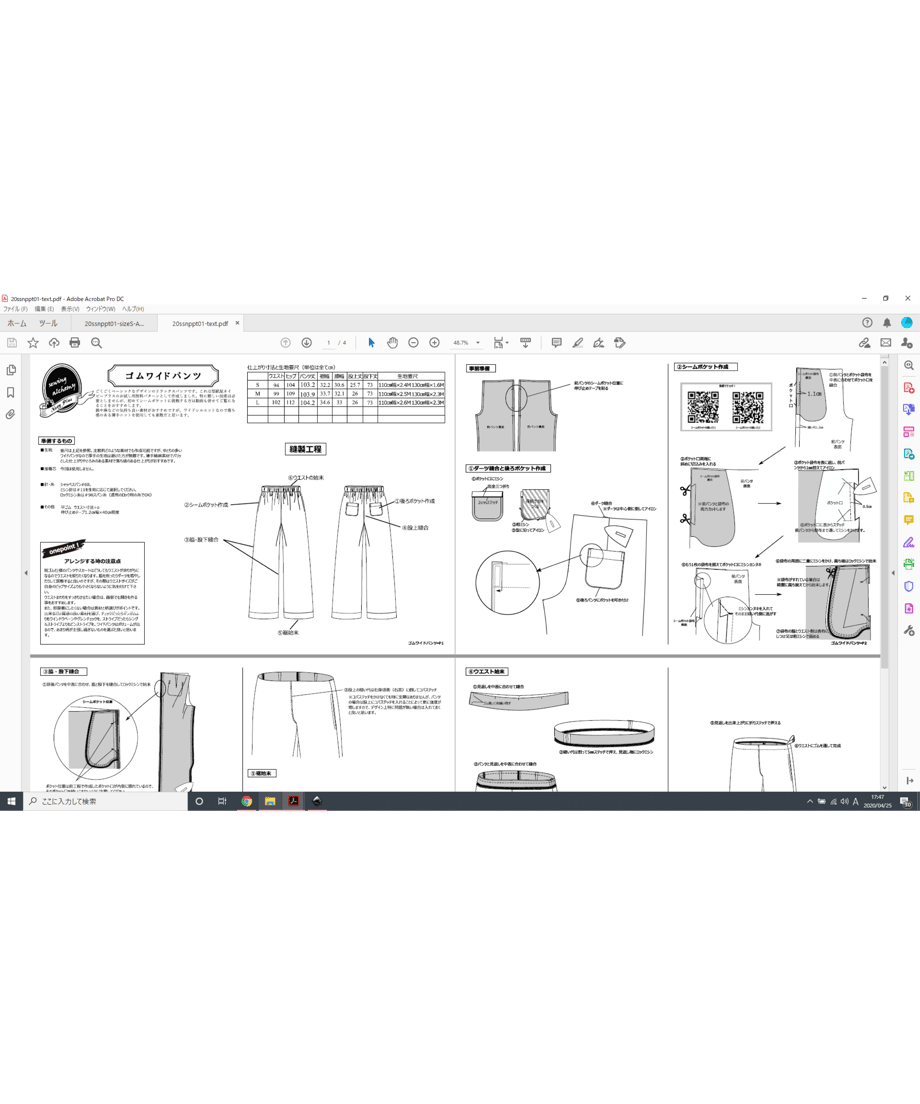Open Windows action center notifications
Viewport: 920px width, 1104px height.
[x=906, y=801]
